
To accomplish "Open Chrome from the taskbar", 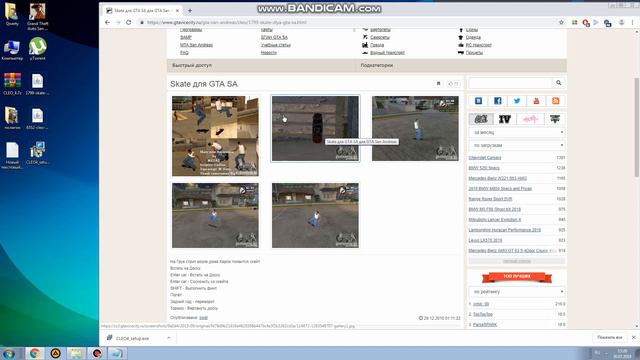I will tap(35, 353).
